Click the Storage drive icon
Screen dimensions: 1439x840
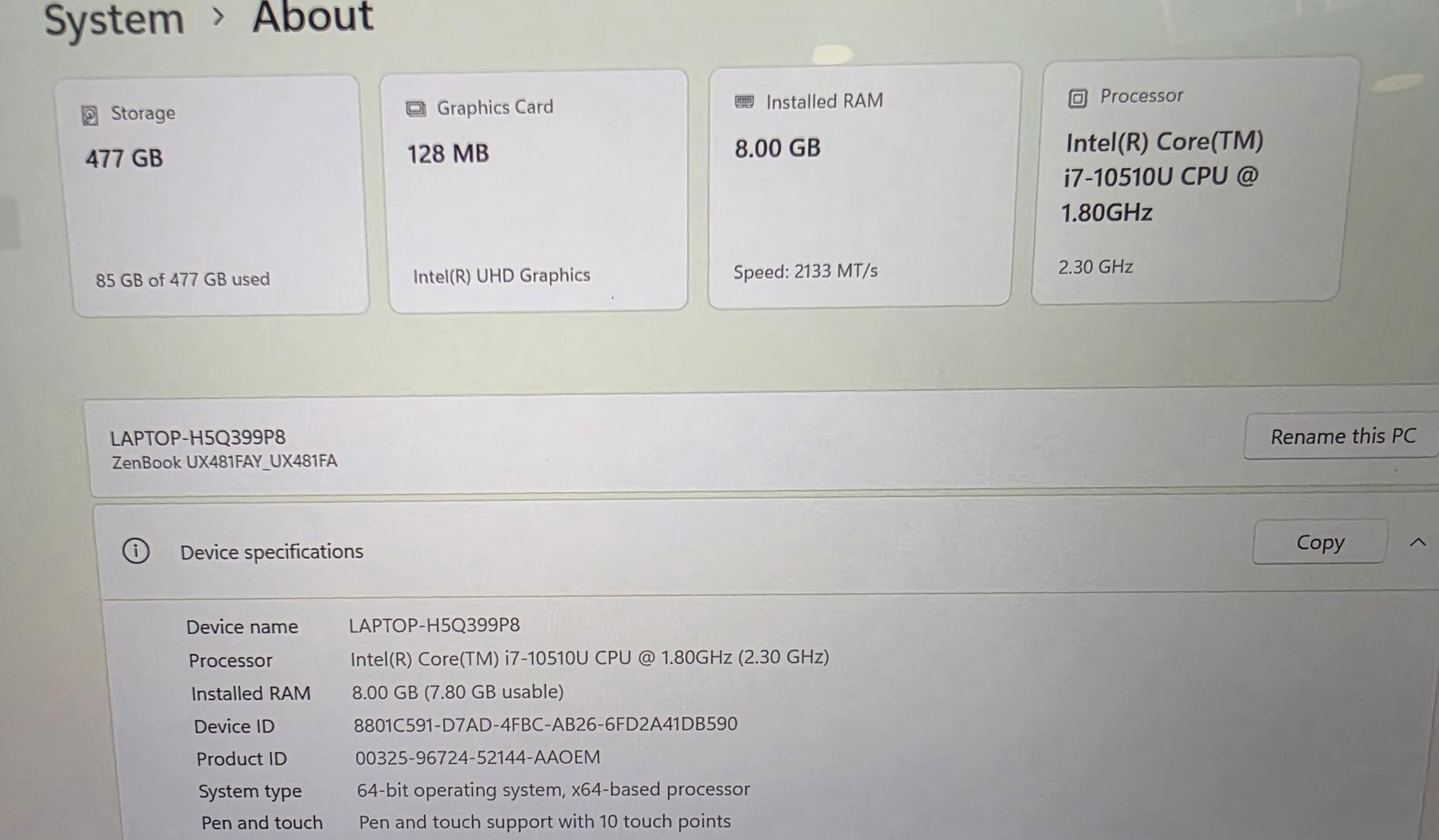click(x=89, y=116)
